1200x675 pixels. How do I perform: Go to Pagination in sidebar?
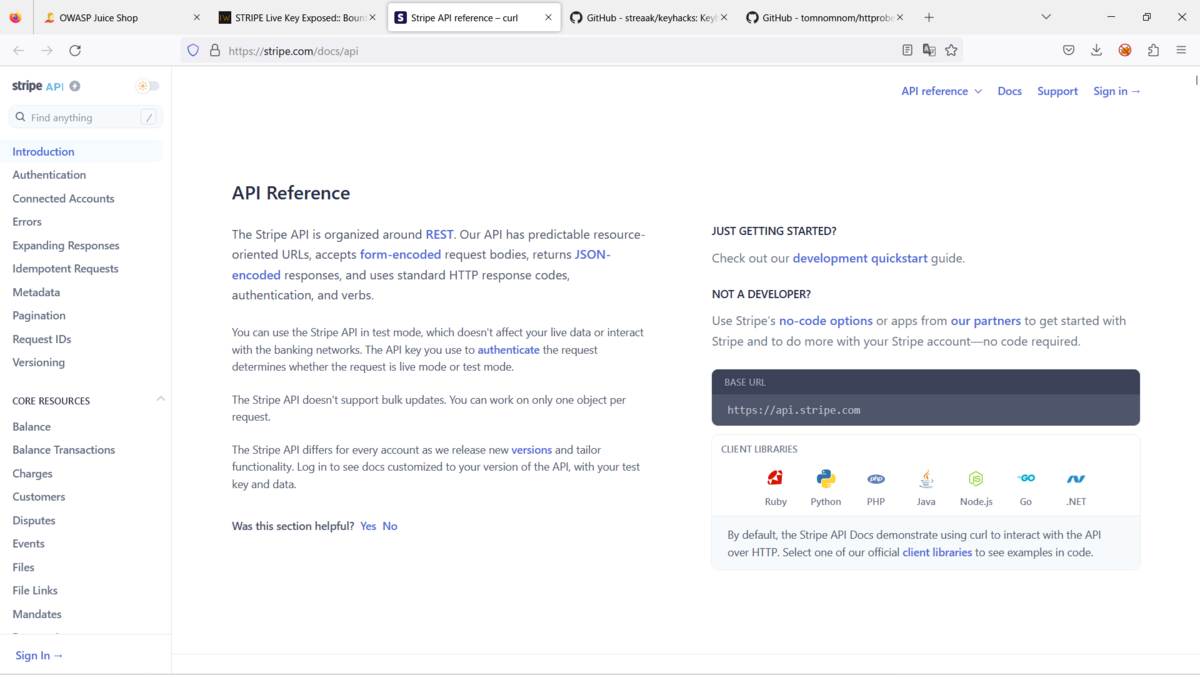click(x=39, y=315)
